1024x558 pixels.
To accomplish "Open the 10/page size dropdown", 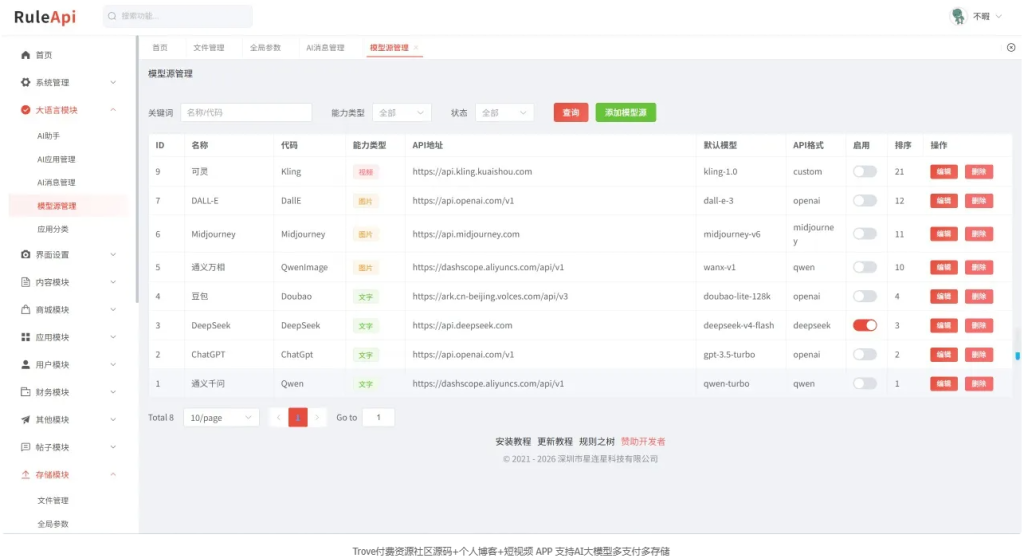I will (221, 417).
